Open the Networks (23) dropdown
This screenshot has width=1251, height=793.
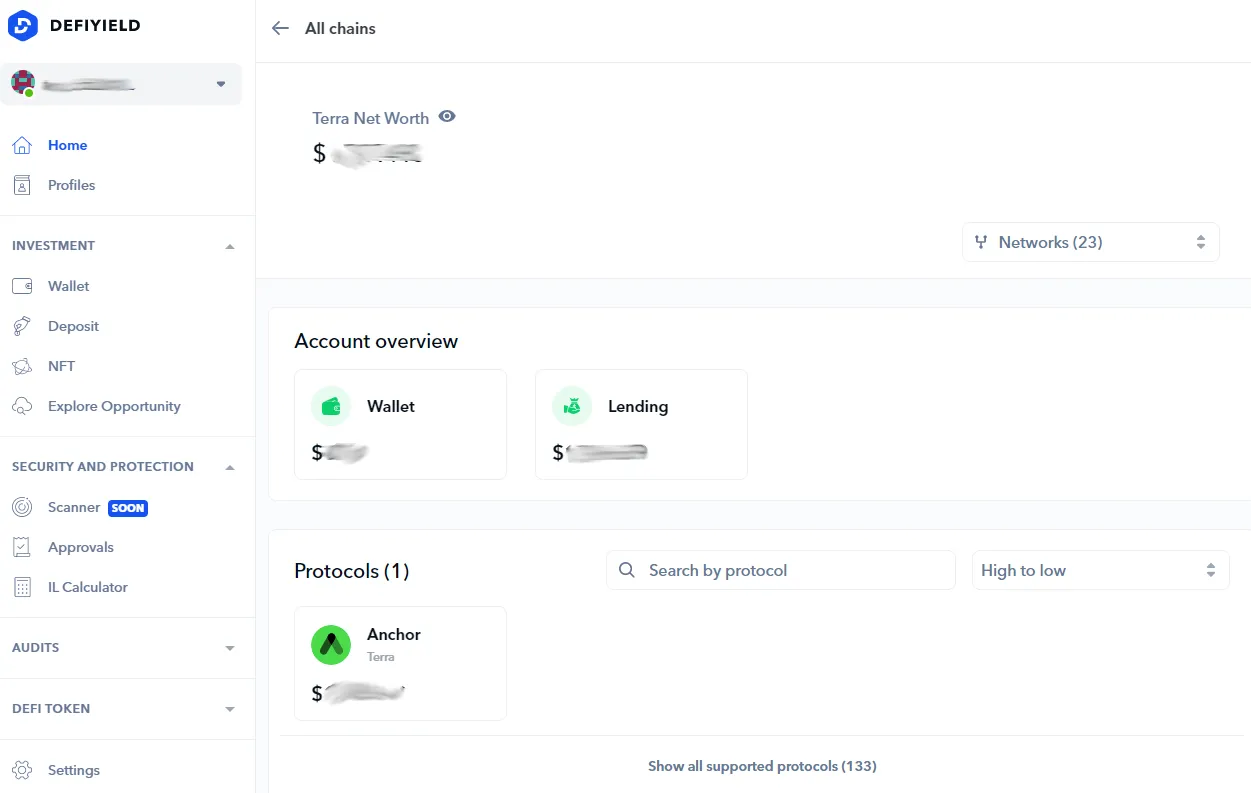[x=1091, y=242]
